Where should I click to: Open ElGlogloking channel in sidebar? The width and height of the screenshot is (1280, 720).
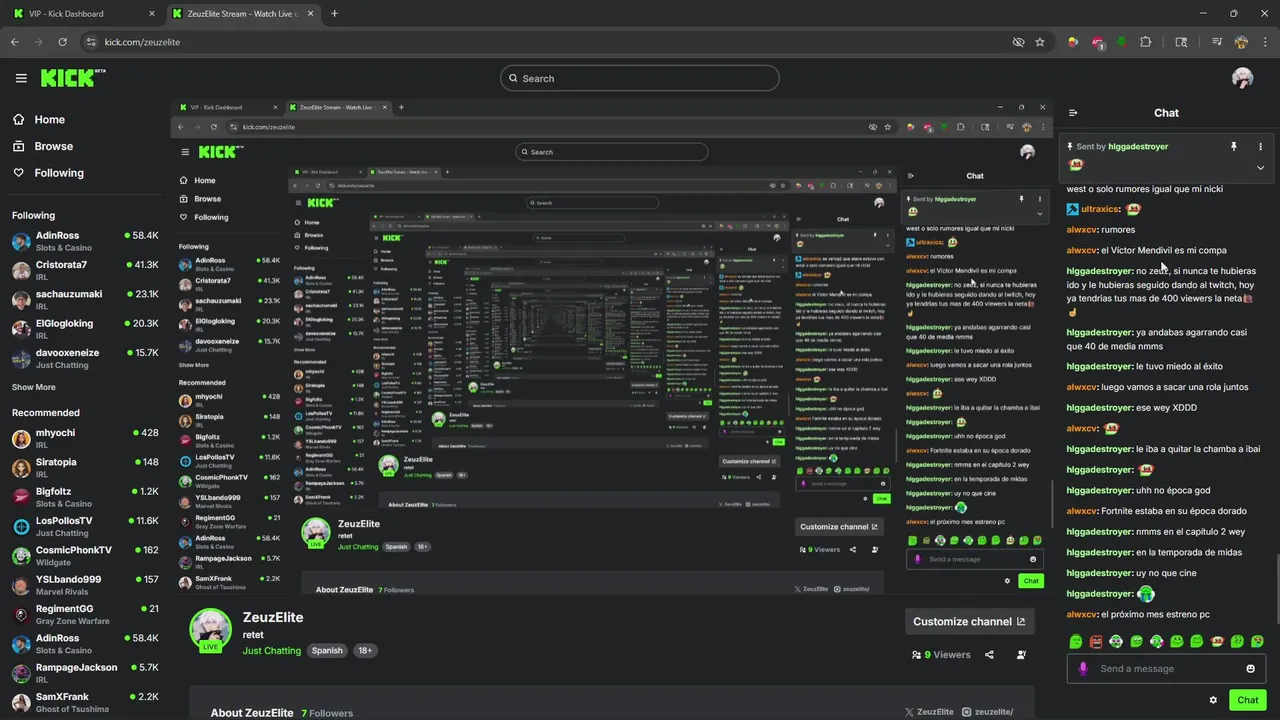coord(85,329)
